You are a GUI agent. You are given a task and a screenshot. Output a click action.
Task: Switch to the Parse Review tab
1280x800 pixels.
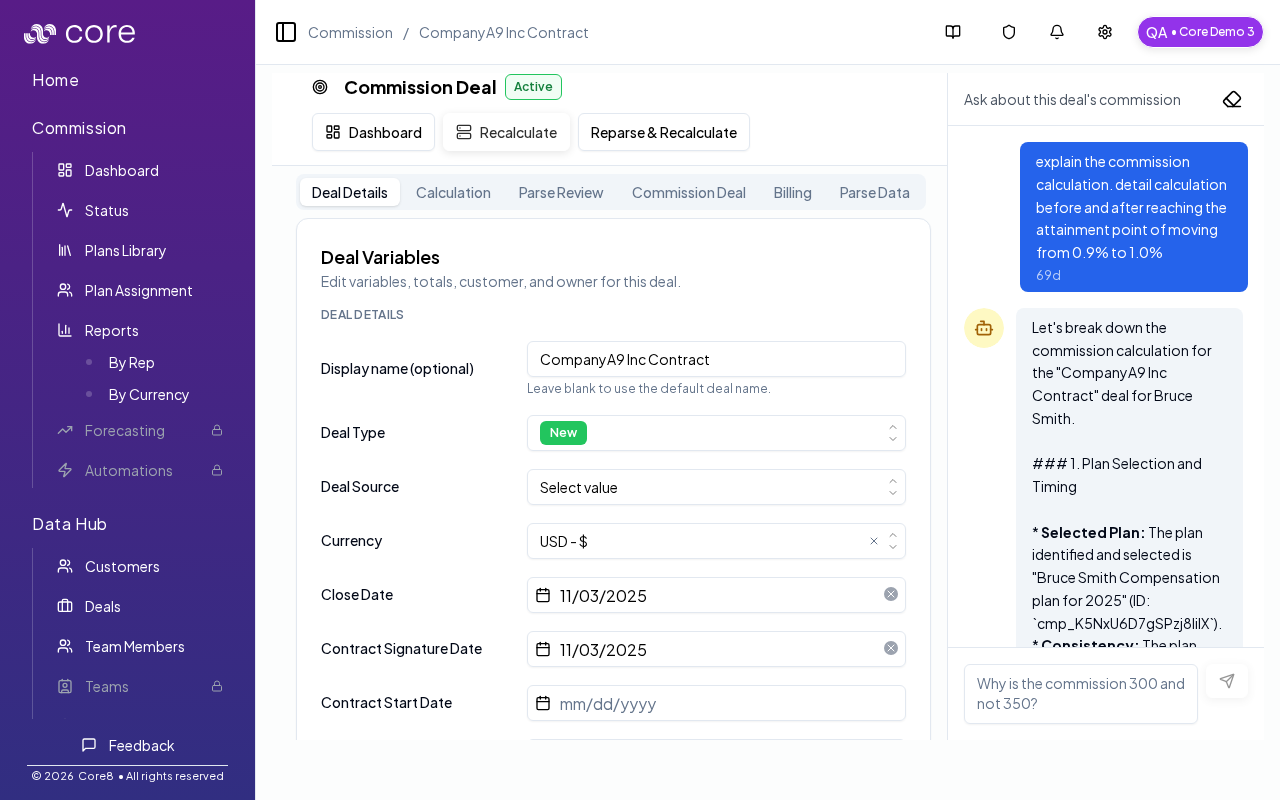point(561,192)
